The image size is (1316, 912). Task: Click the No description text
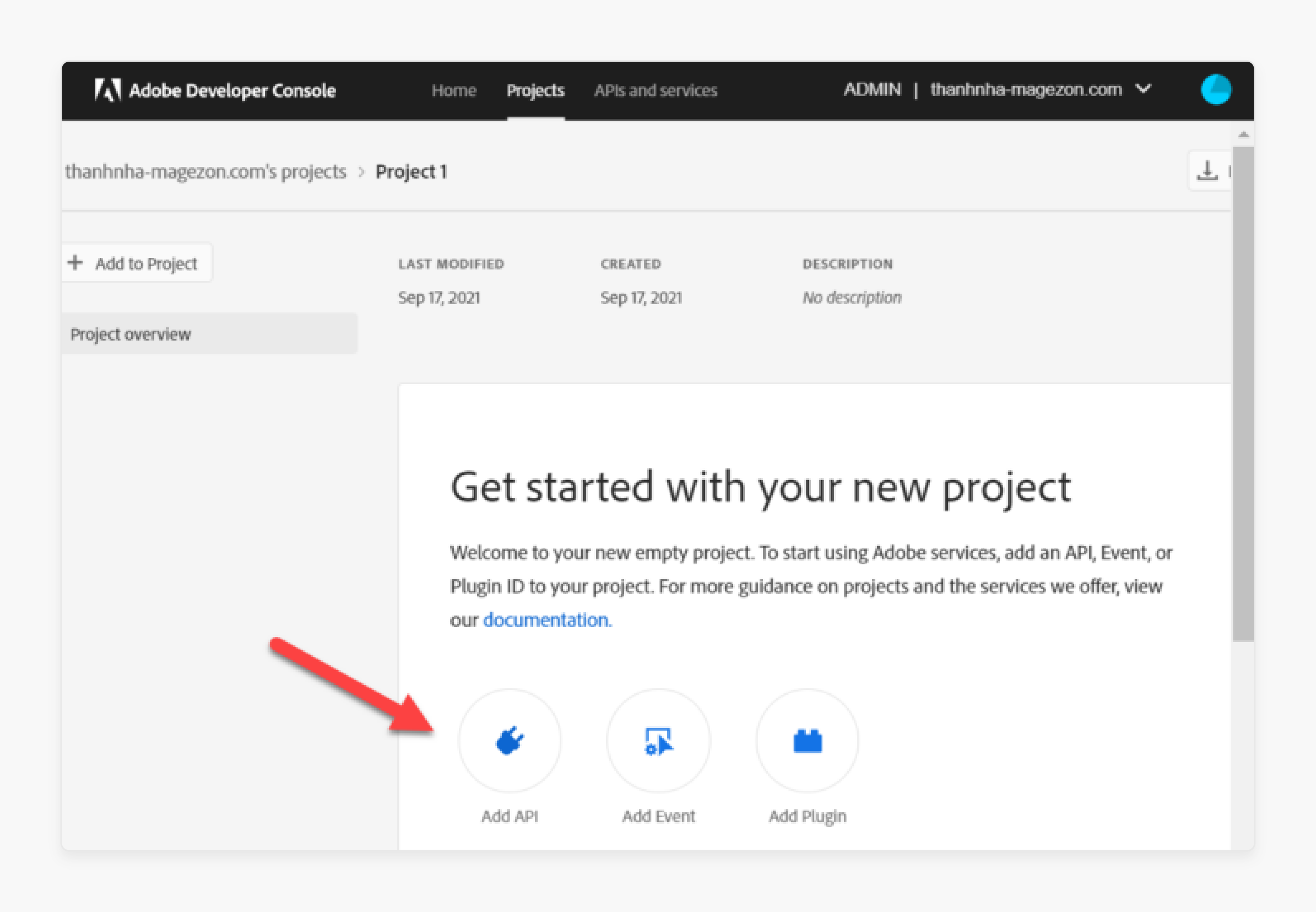(x=852, y=298)
